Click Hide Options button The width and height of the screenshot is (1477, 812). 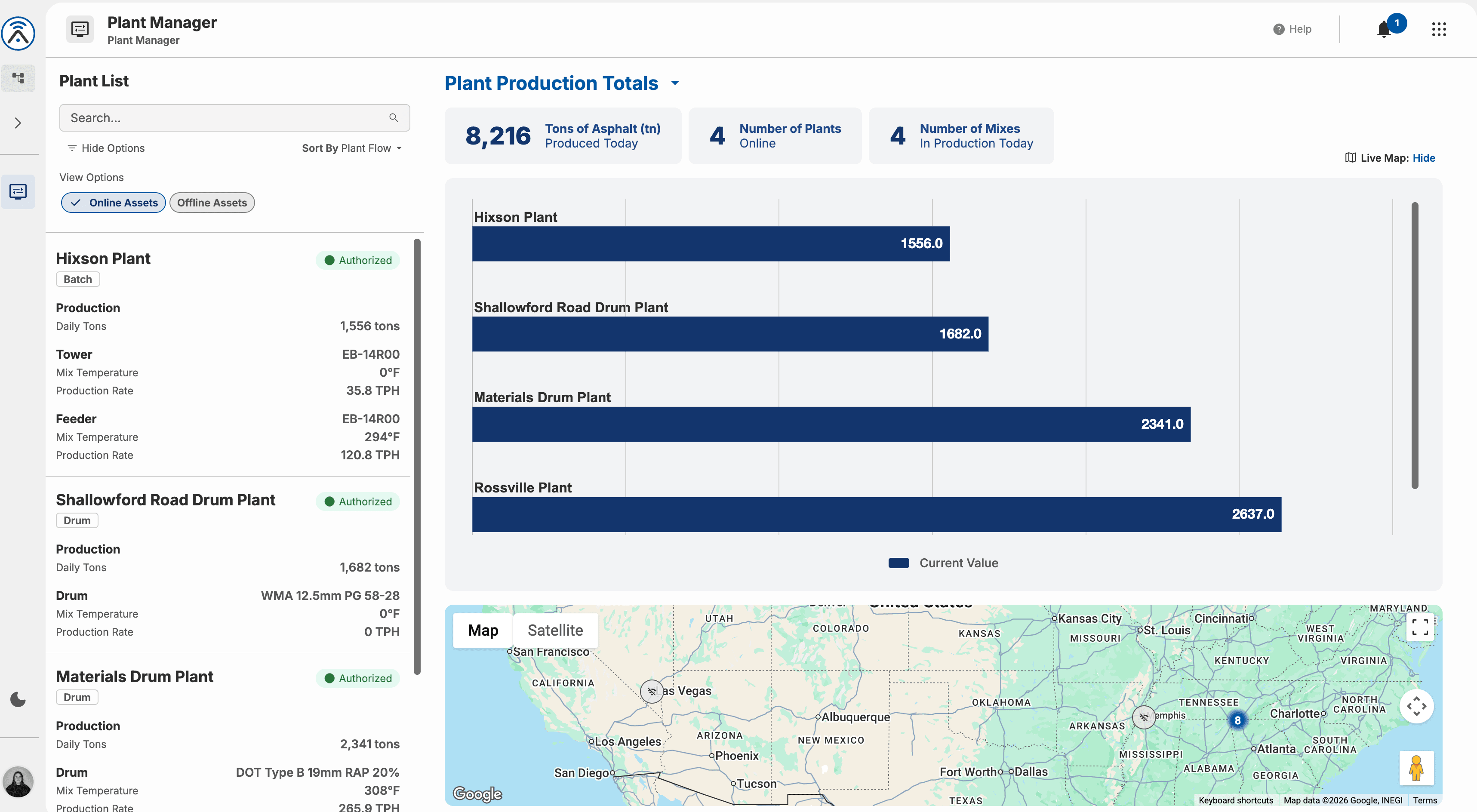[x=106, y=148]
